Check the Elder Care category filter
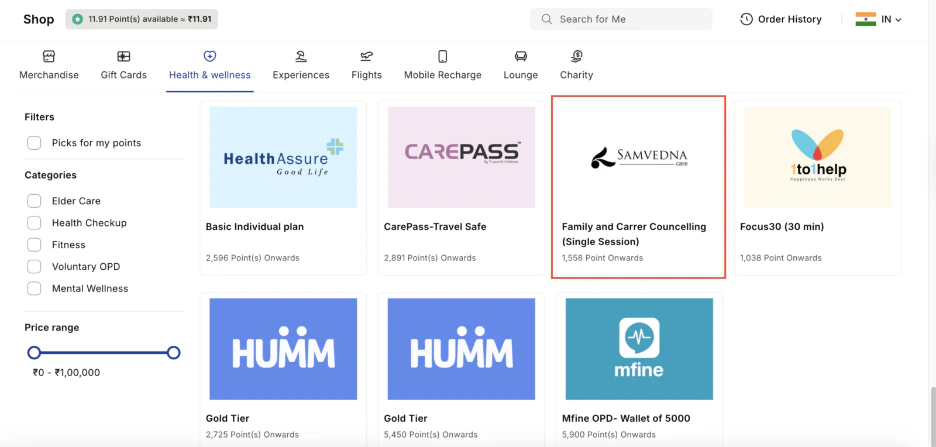Viewport: 936px width, 447px height. [34, 201]
